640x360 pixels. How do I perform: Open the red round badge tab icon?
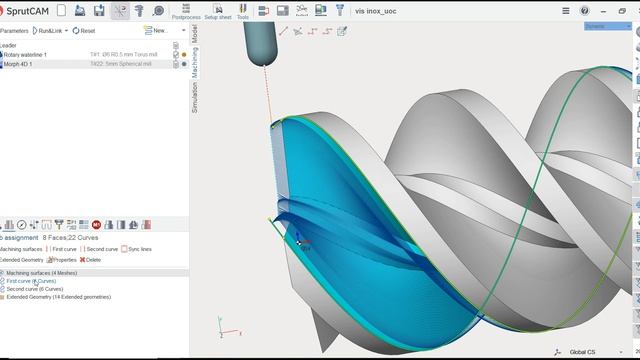coord(96,224)
